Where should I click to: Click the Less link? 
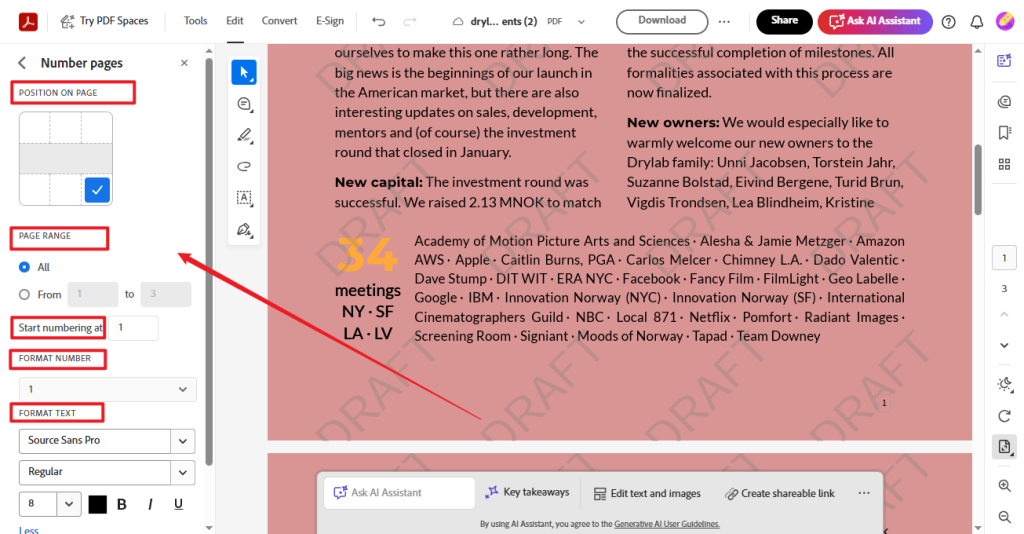pyautogui.click(x=29, y=530)
